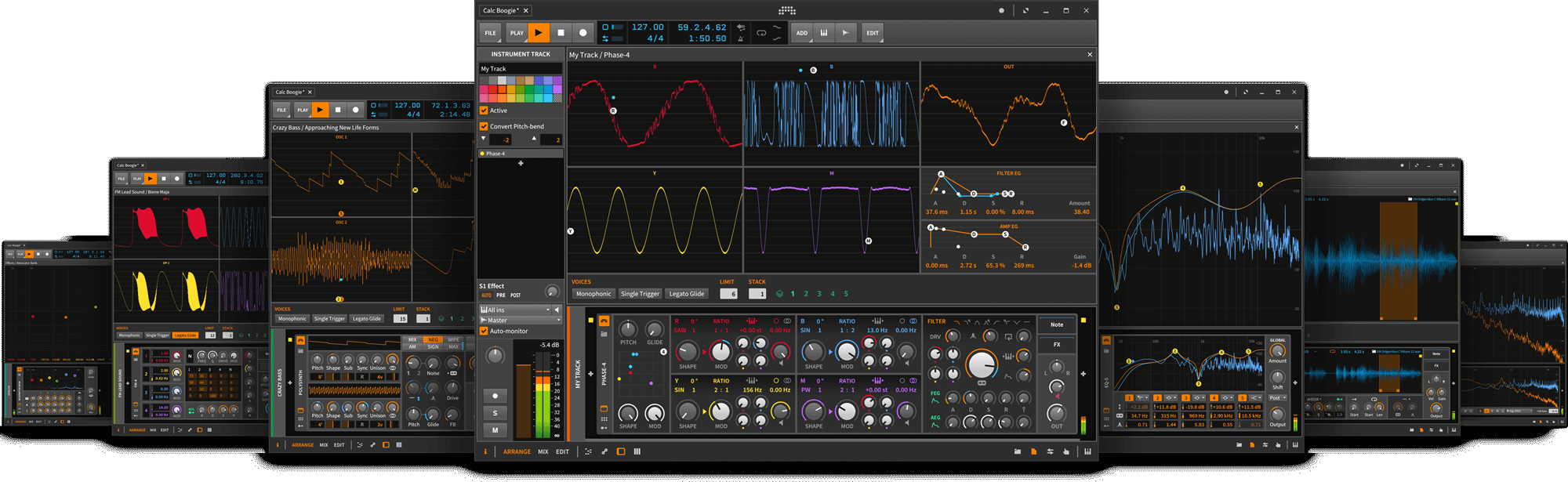The width and height of the screenshot is (1568, 482).
Task: Click the orange device icon atop Phase-4 header
Action: pos(604,321)
